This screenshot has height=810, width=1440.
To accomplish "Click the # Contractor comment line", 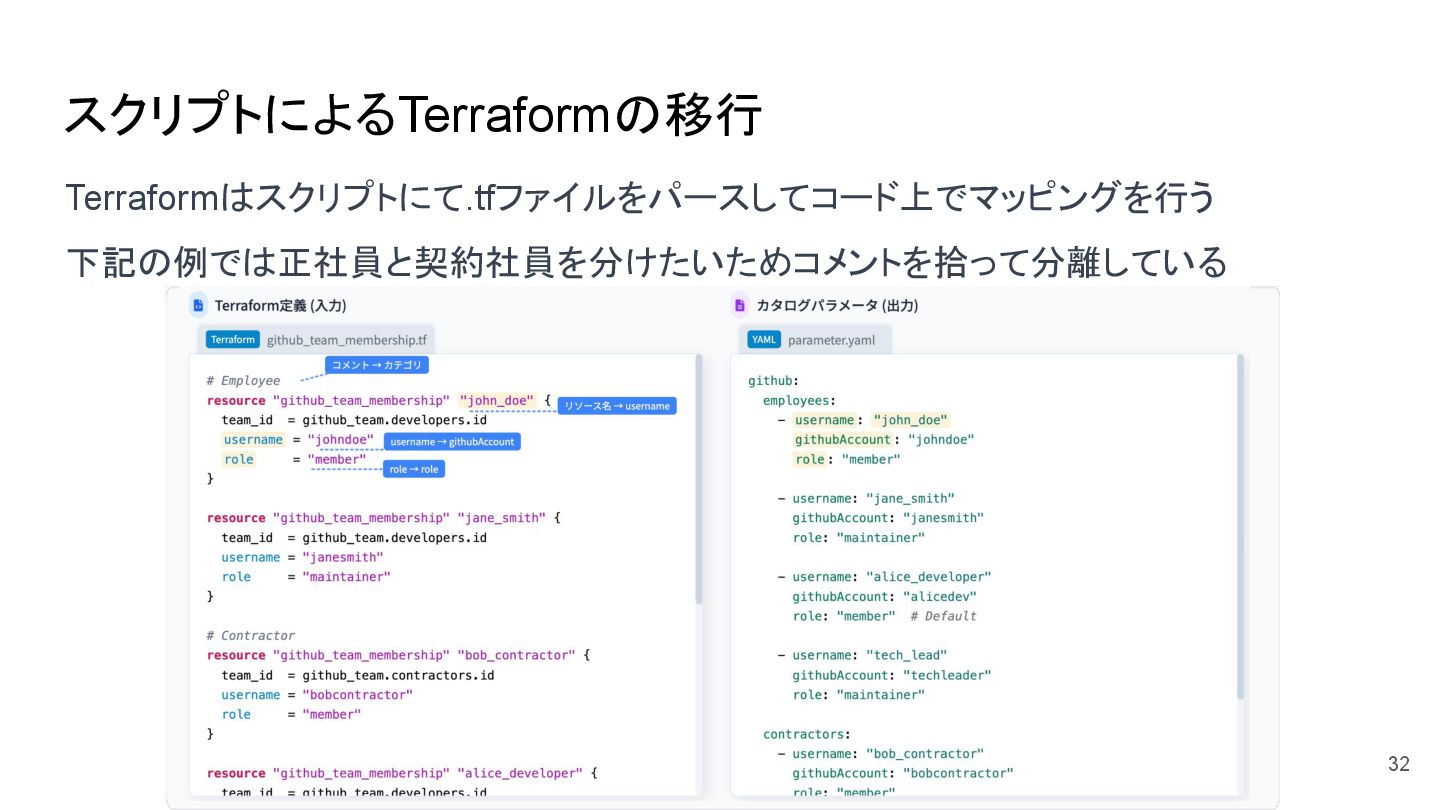I will (x=250, y=635).
